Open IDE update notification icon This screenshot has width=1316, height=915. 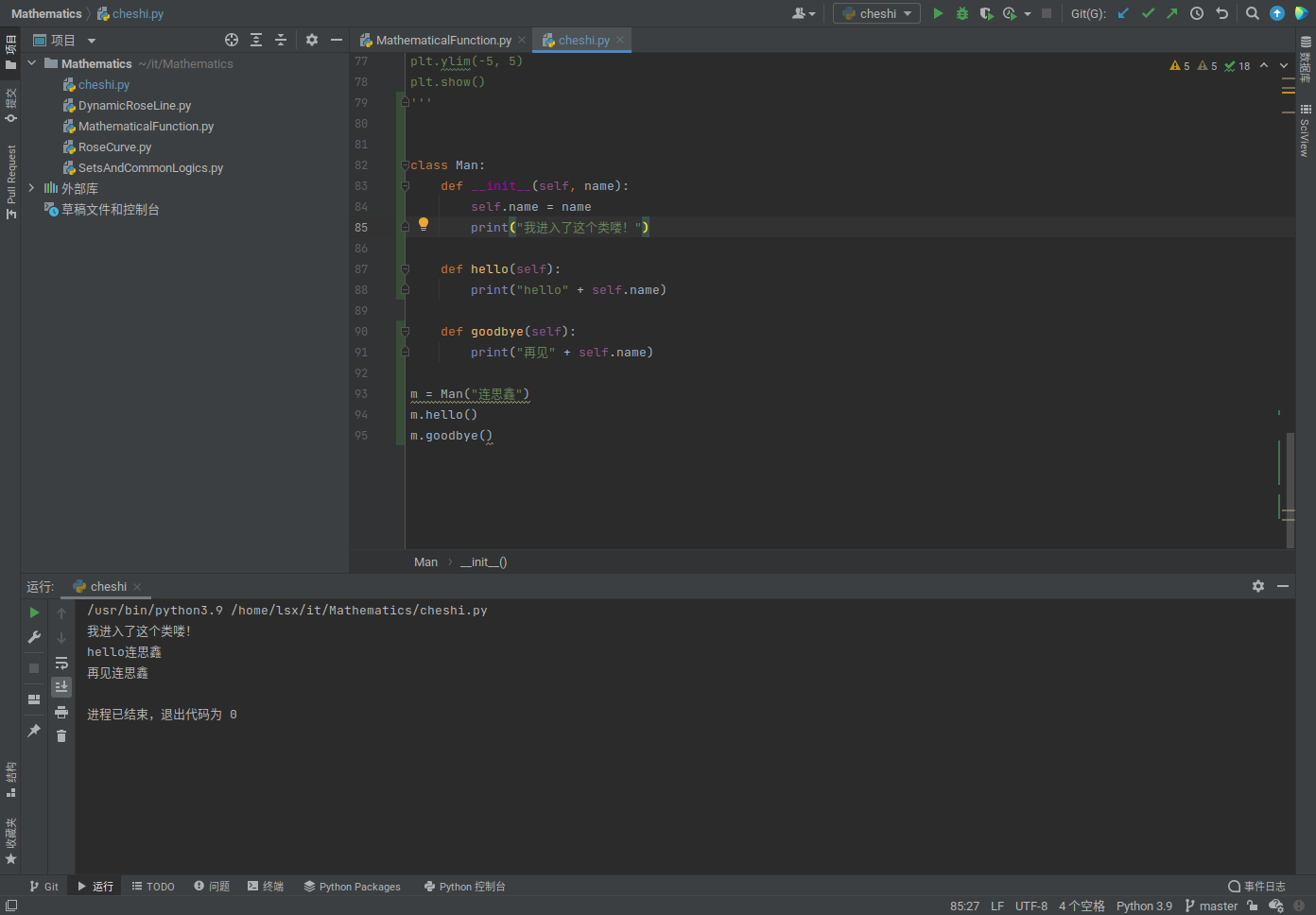tap(1277, 13)
